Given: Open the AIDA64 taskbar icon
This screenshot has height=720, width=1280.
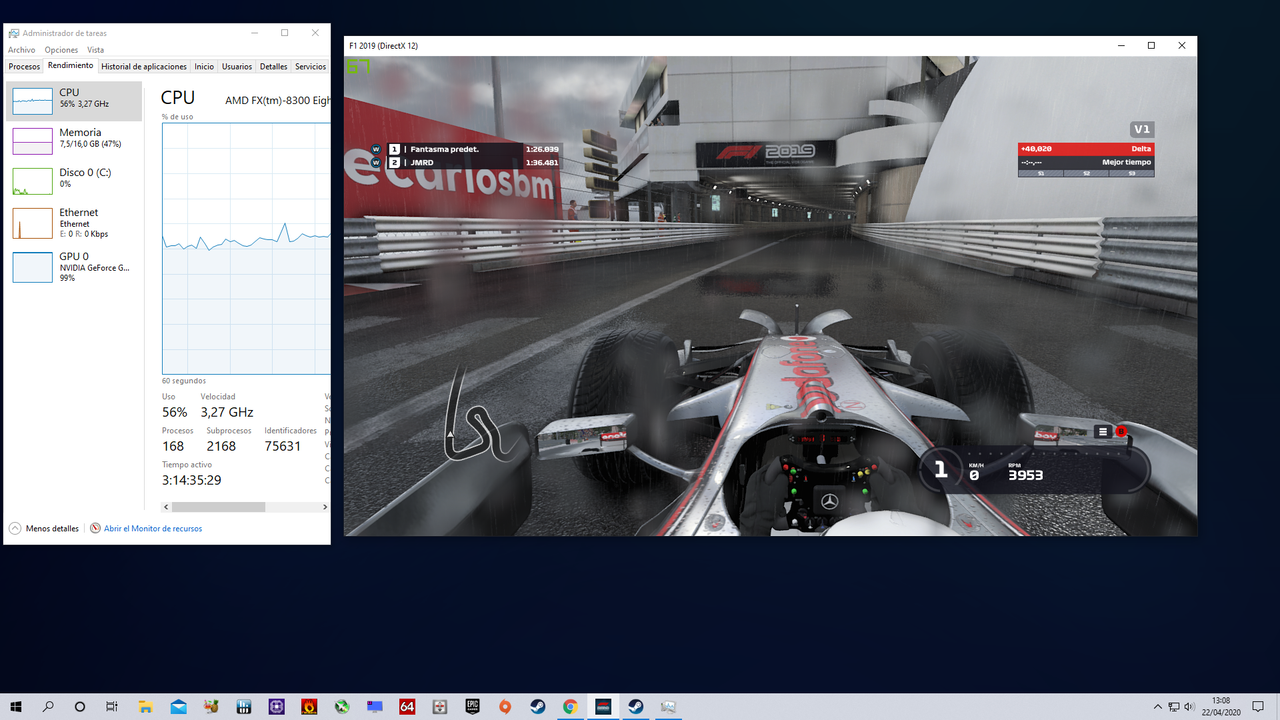Looking at the screenshot, I should [x=407, y=706].
